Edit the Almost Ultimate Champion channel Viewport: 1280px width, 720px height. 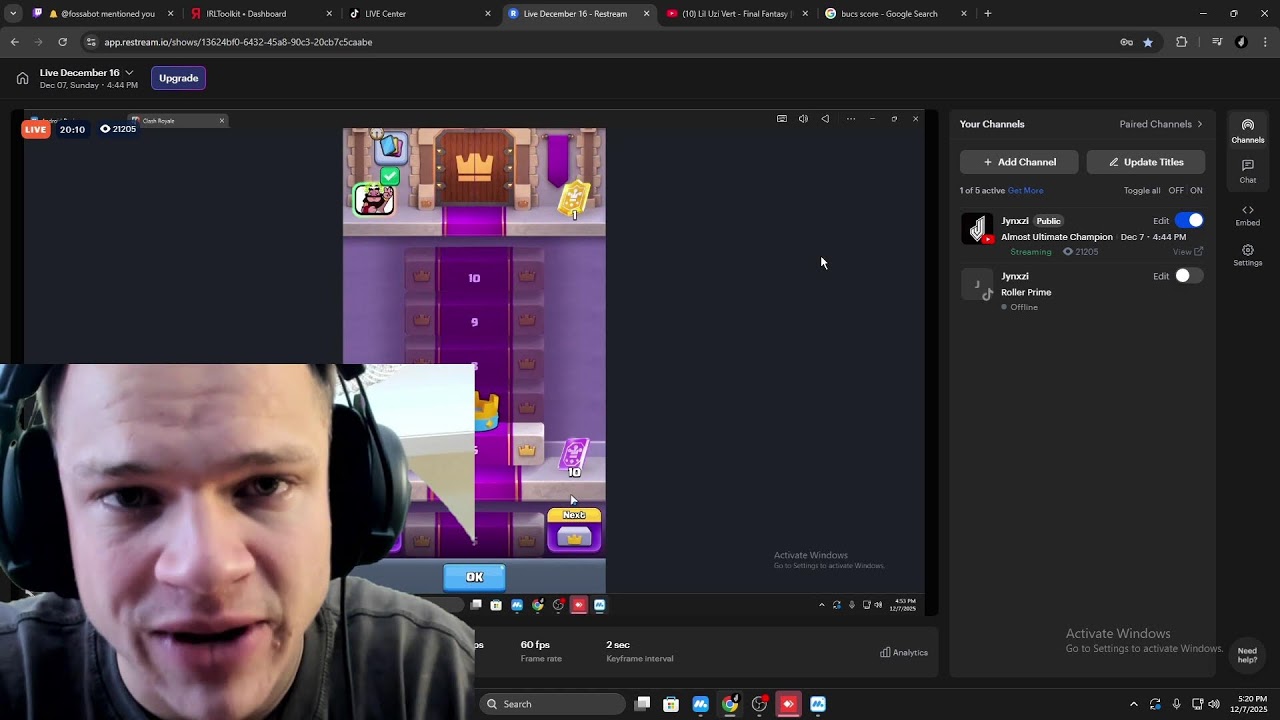point(1161,221)
